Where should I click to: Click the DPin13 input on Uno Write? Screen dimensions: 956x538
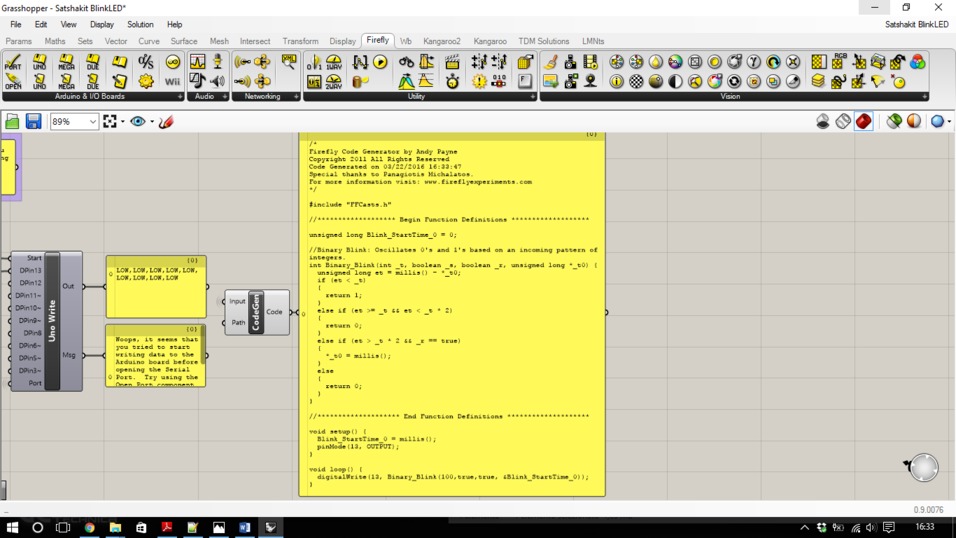(29, 270)
